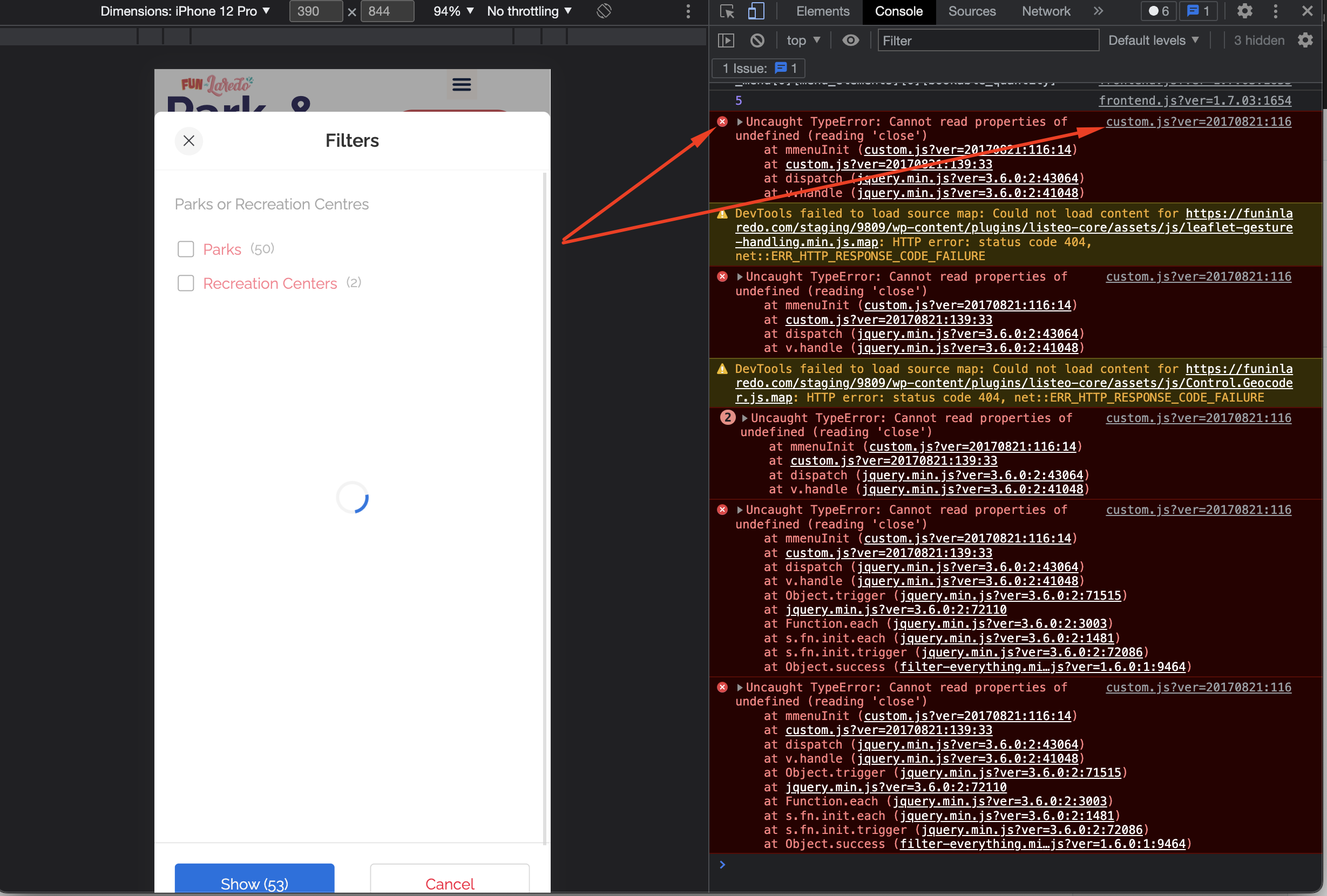Switch to the Network tab
This screenshot has height=896, width=1327.
point(1046,11)
